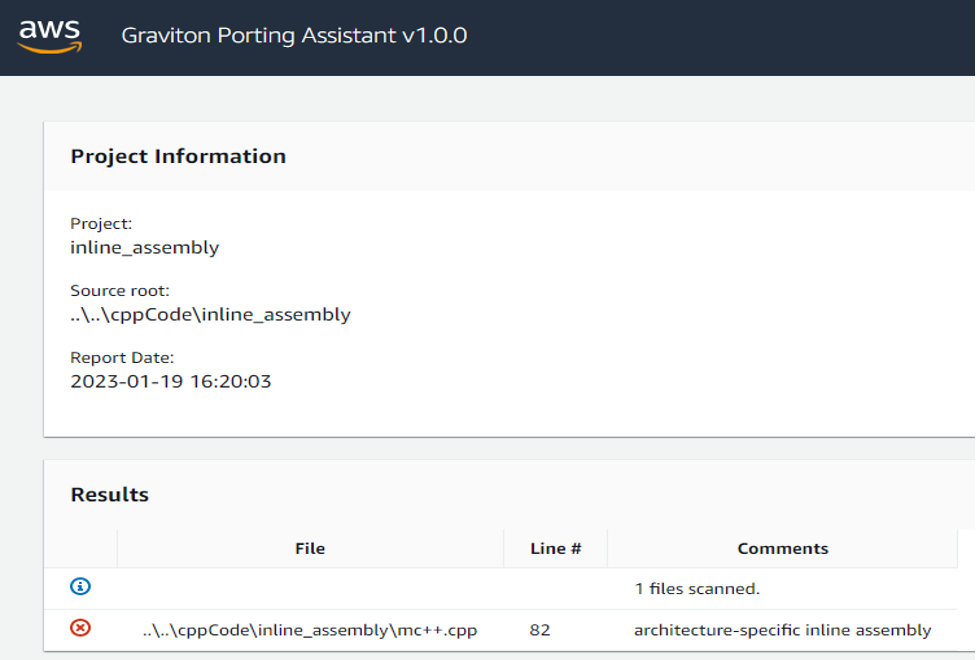Select the Project Information heading
This screenshot has height=660, width=977.
178,156
